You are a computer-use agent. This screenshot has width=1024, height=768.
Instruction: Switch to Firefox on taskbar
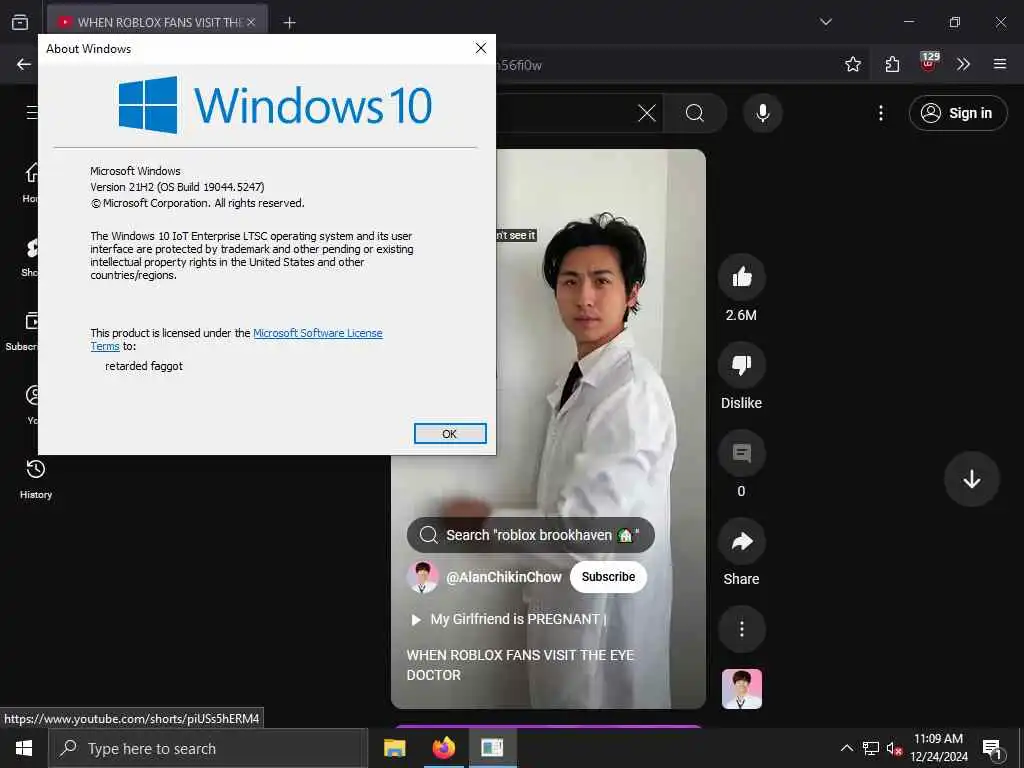pos(443,748)
